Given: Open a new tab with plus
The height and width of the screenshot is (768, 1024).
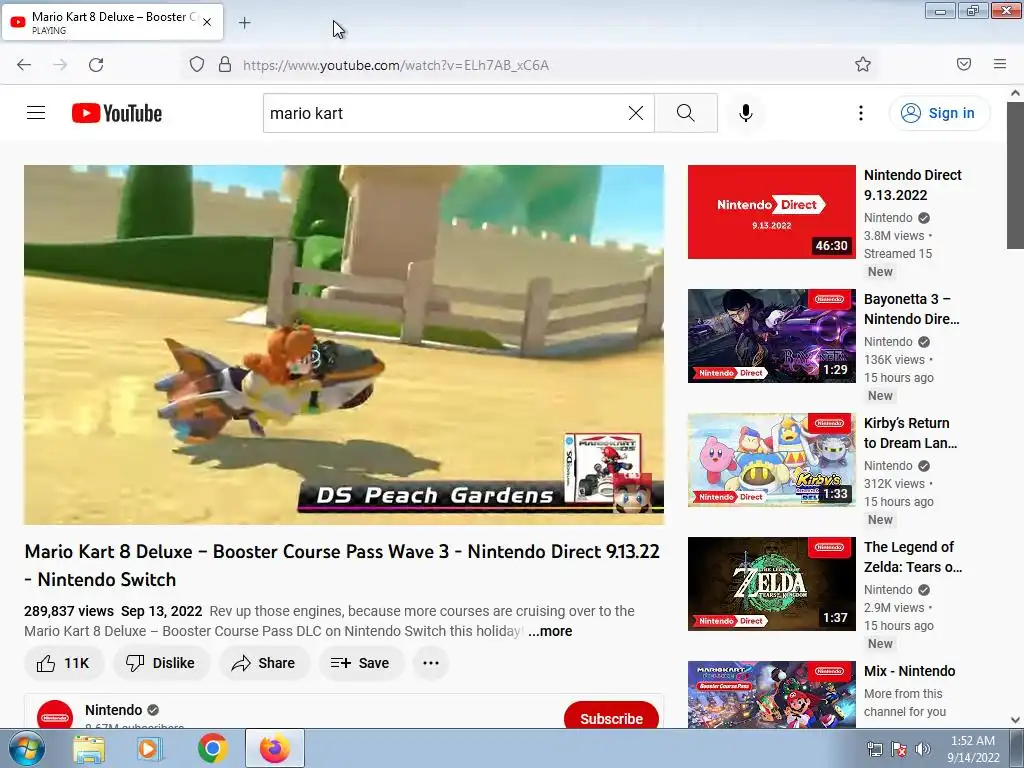Looking at the screenshot, I should (x=244, y=23).
